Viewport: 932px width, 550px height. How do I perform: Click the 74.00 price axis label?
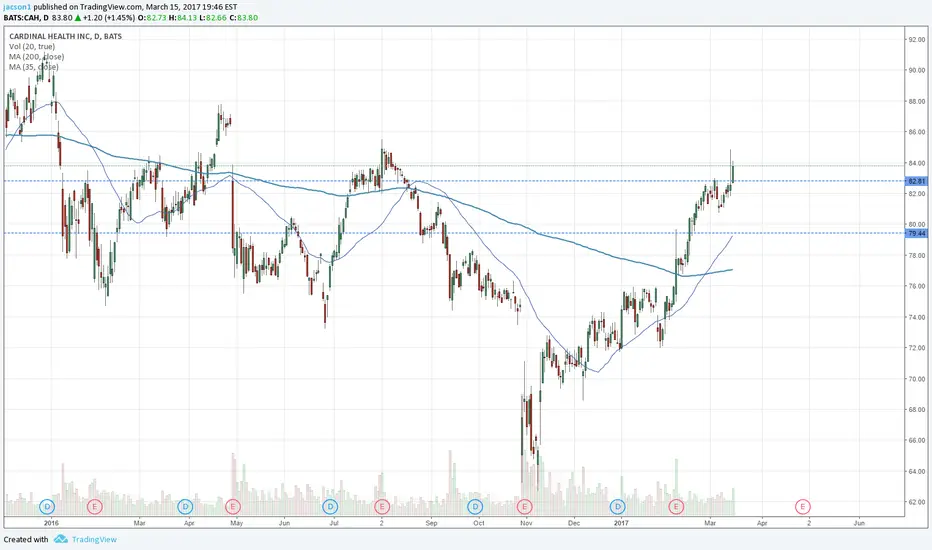[x=916, y=318]
